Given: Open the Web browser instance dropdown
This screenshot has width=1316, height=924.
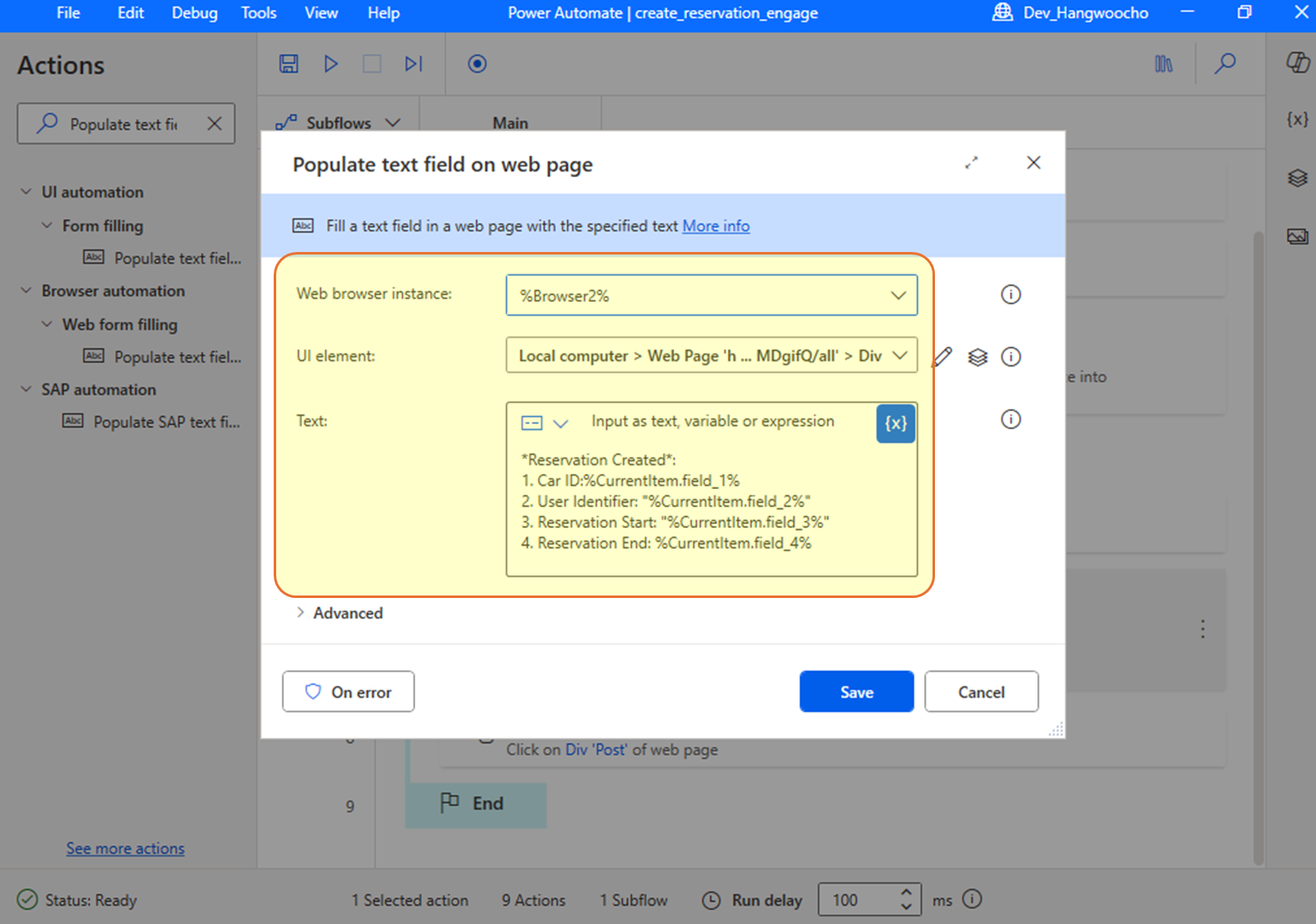Looking at the screenshot, I should 711,295.
